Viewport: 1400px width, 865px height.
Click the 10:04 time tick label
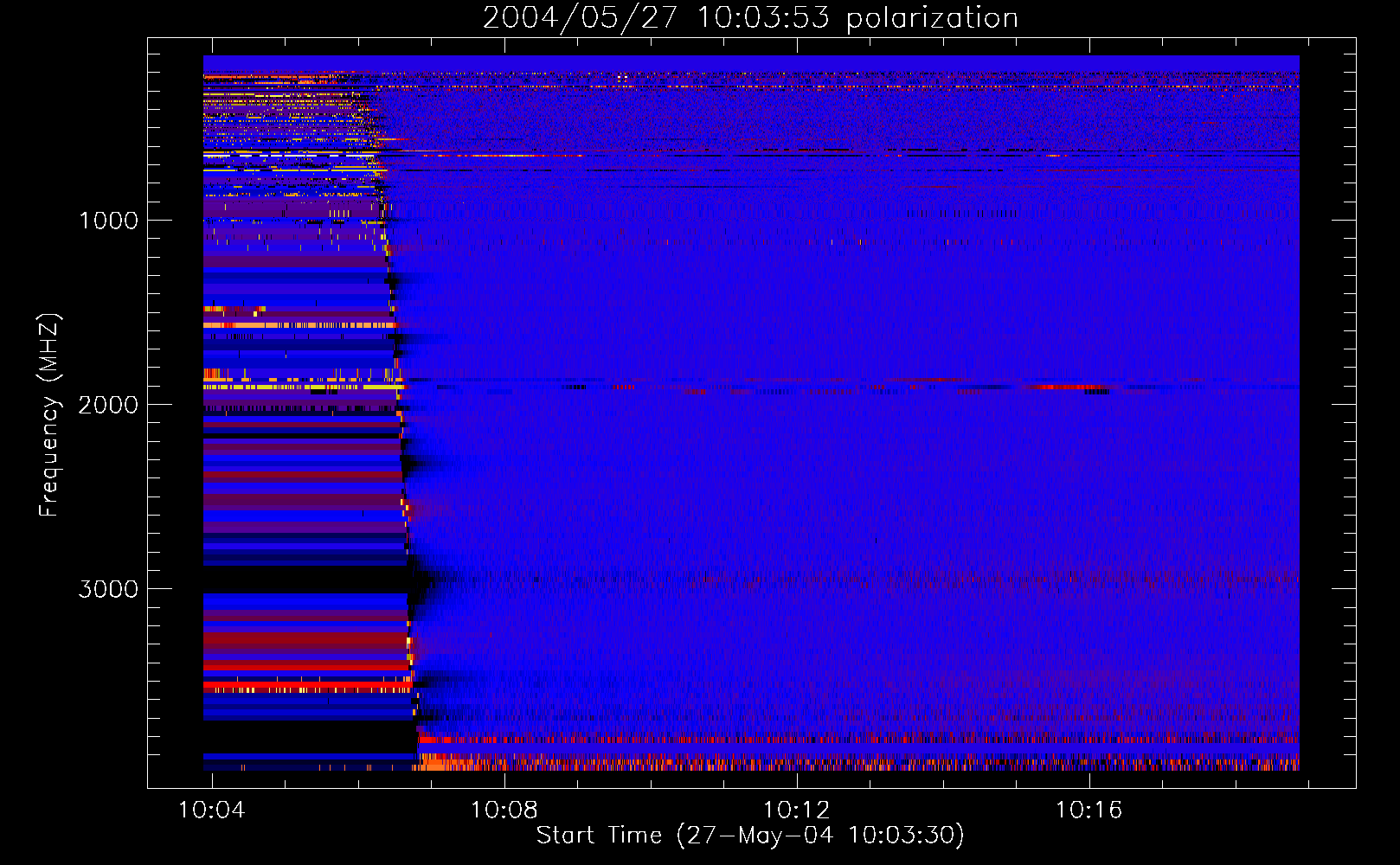(212, 810)
